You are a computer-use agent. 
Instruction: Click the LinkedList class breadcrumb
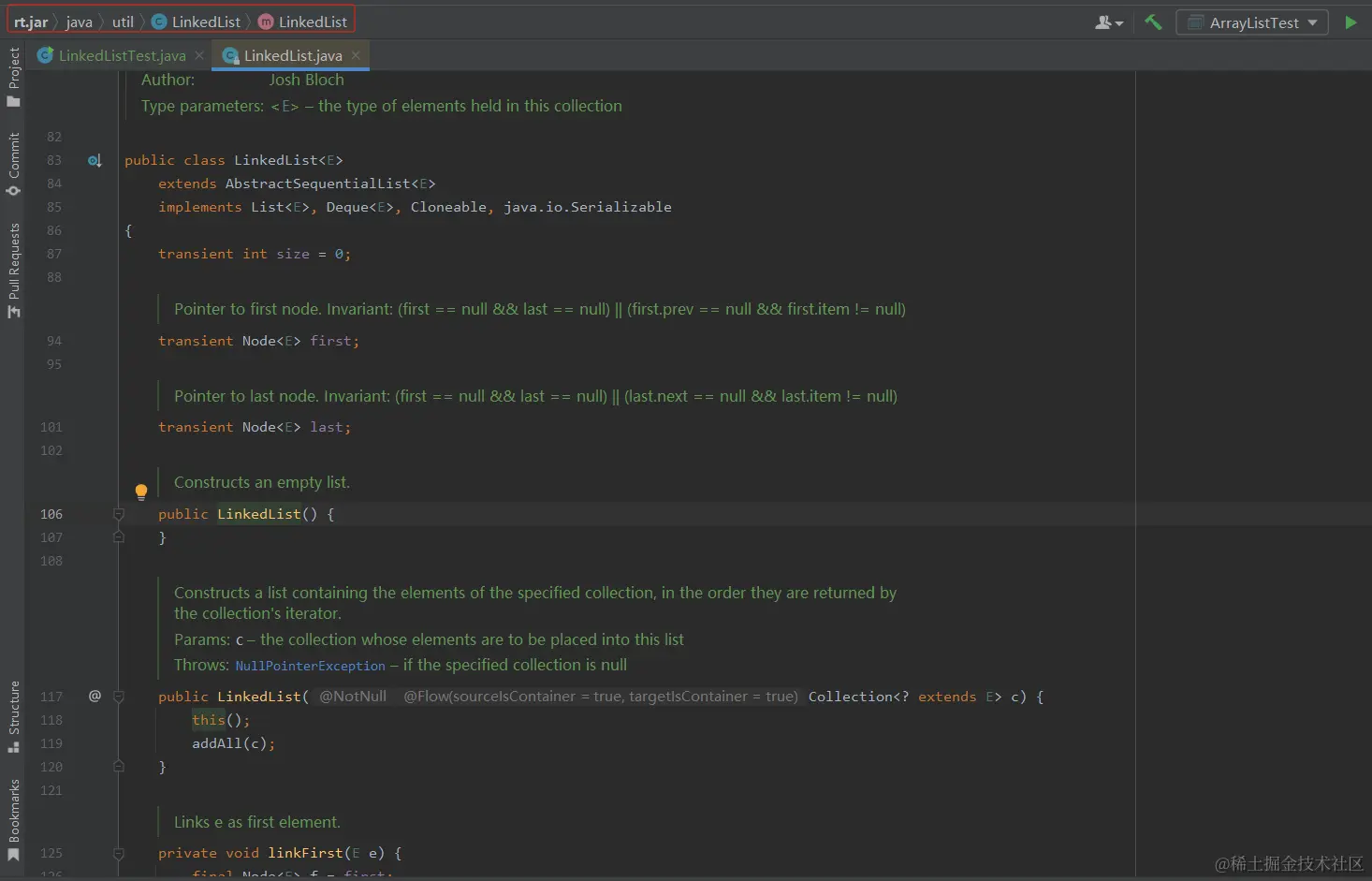[x=197, y=22]
